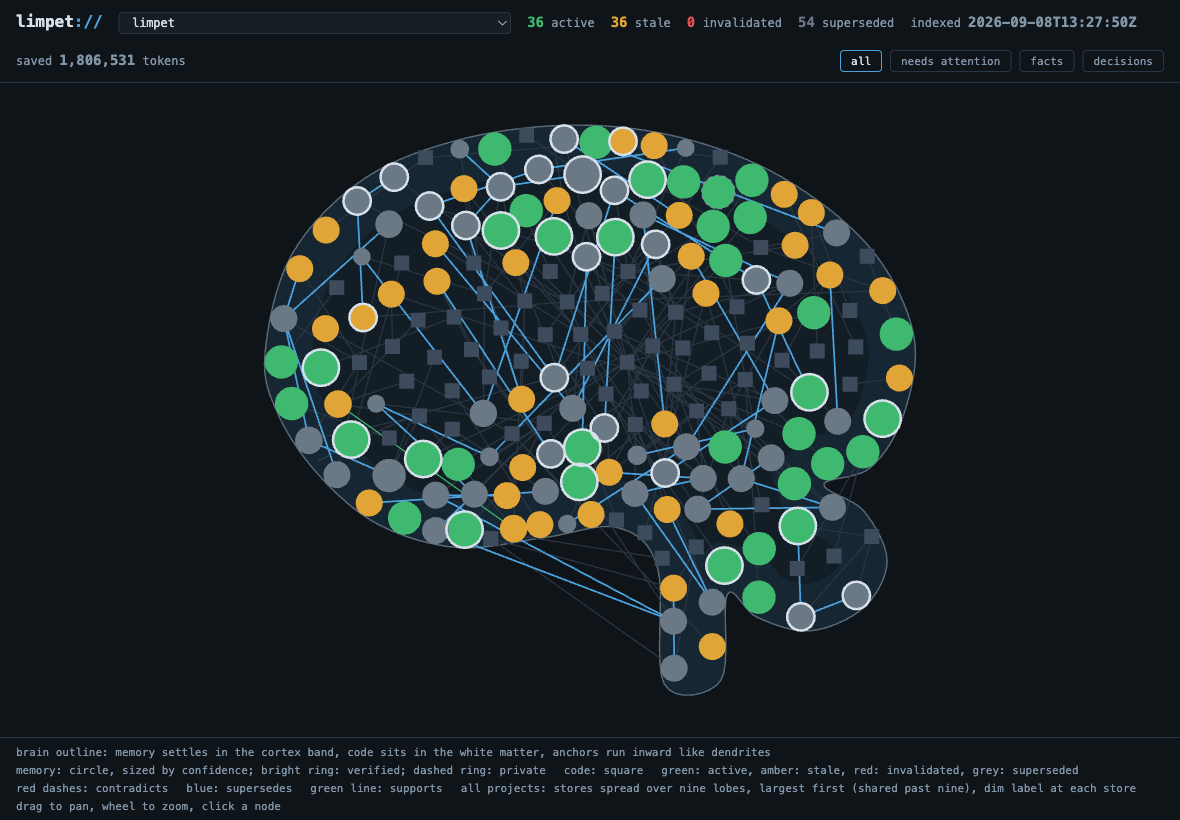Image resolution: width=1180 pixels, height=820 pixels.
Task: Toggle the "facts" filter
Action: [1046, 61]
